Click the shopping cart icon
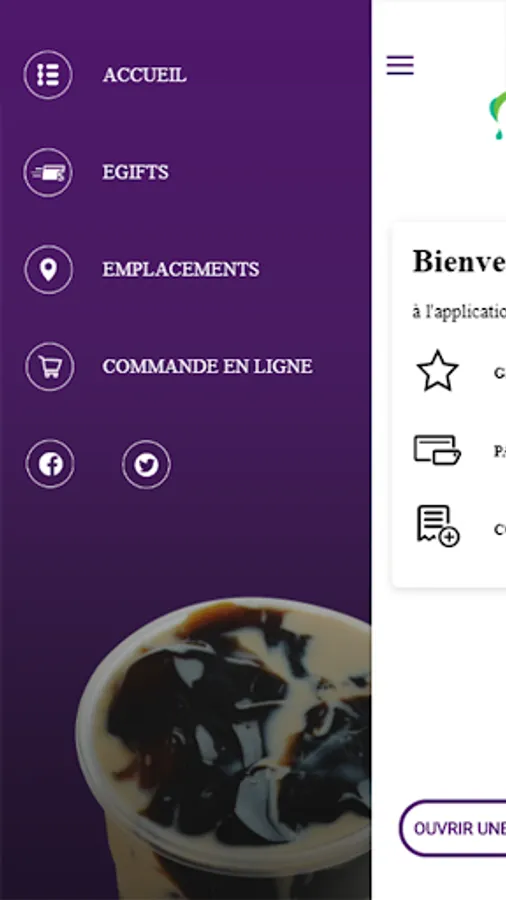 click(49, 366)
